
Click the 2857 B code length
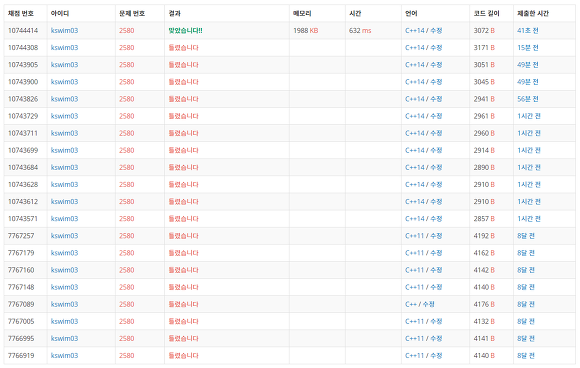(x=484, y=219)
